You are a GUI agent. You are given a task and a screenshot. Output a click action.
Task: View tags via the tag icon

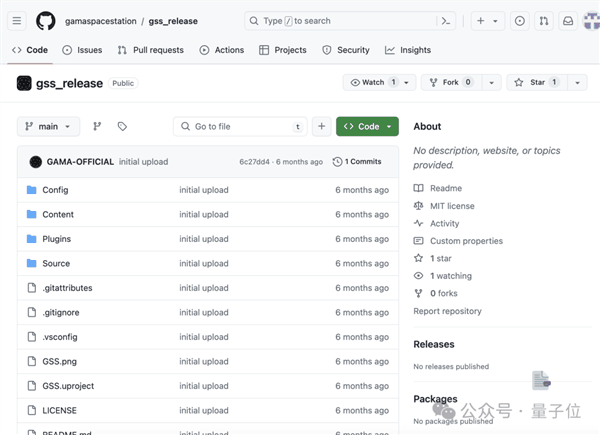[122, 127]
